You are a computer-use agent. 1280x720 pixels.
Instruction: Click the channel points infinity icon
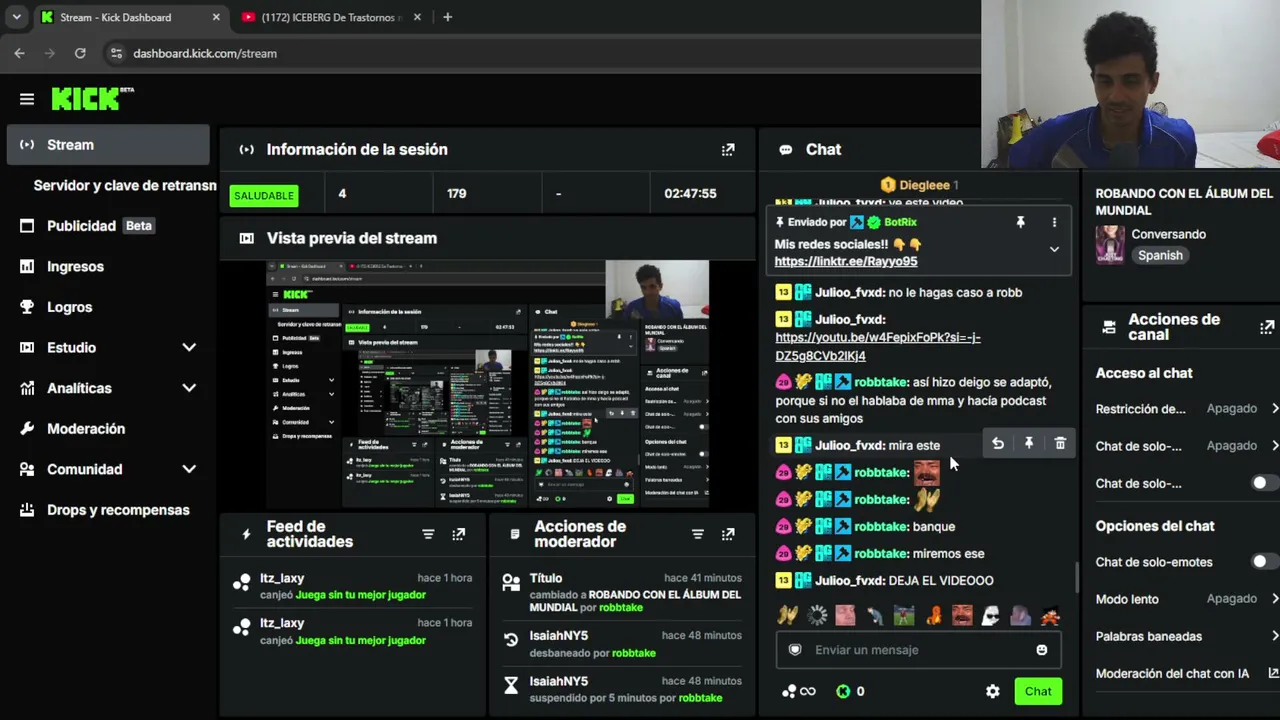point(799,691)
